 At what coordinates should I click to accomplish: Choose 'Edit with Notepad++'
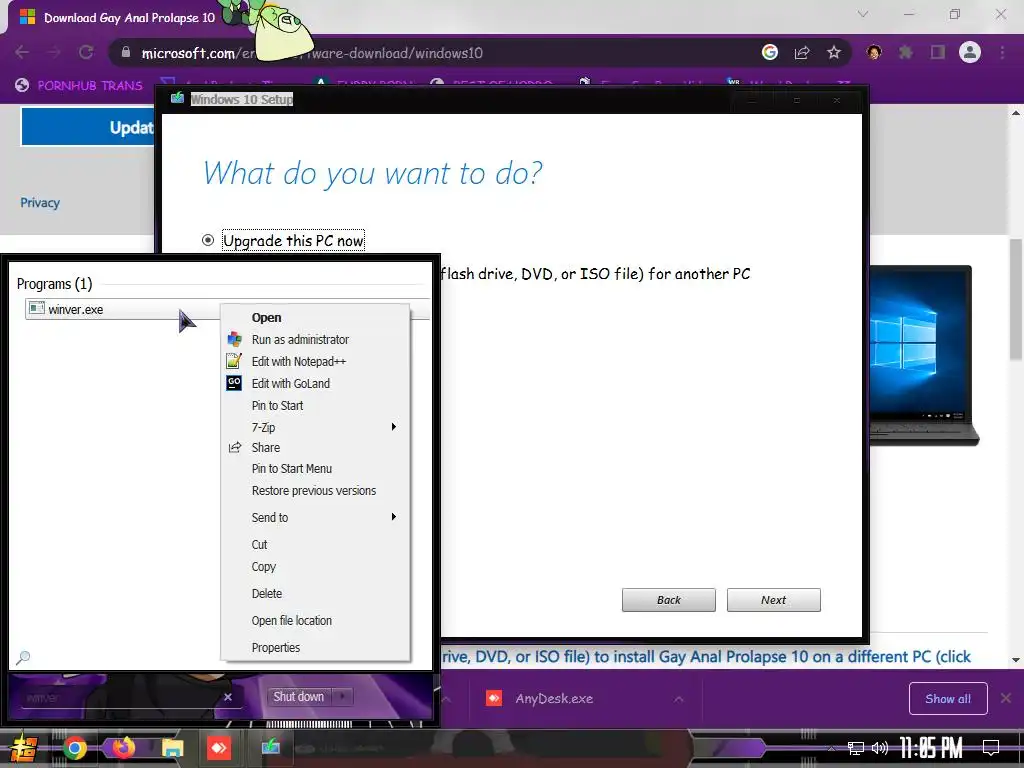click(x=315, y=361)
